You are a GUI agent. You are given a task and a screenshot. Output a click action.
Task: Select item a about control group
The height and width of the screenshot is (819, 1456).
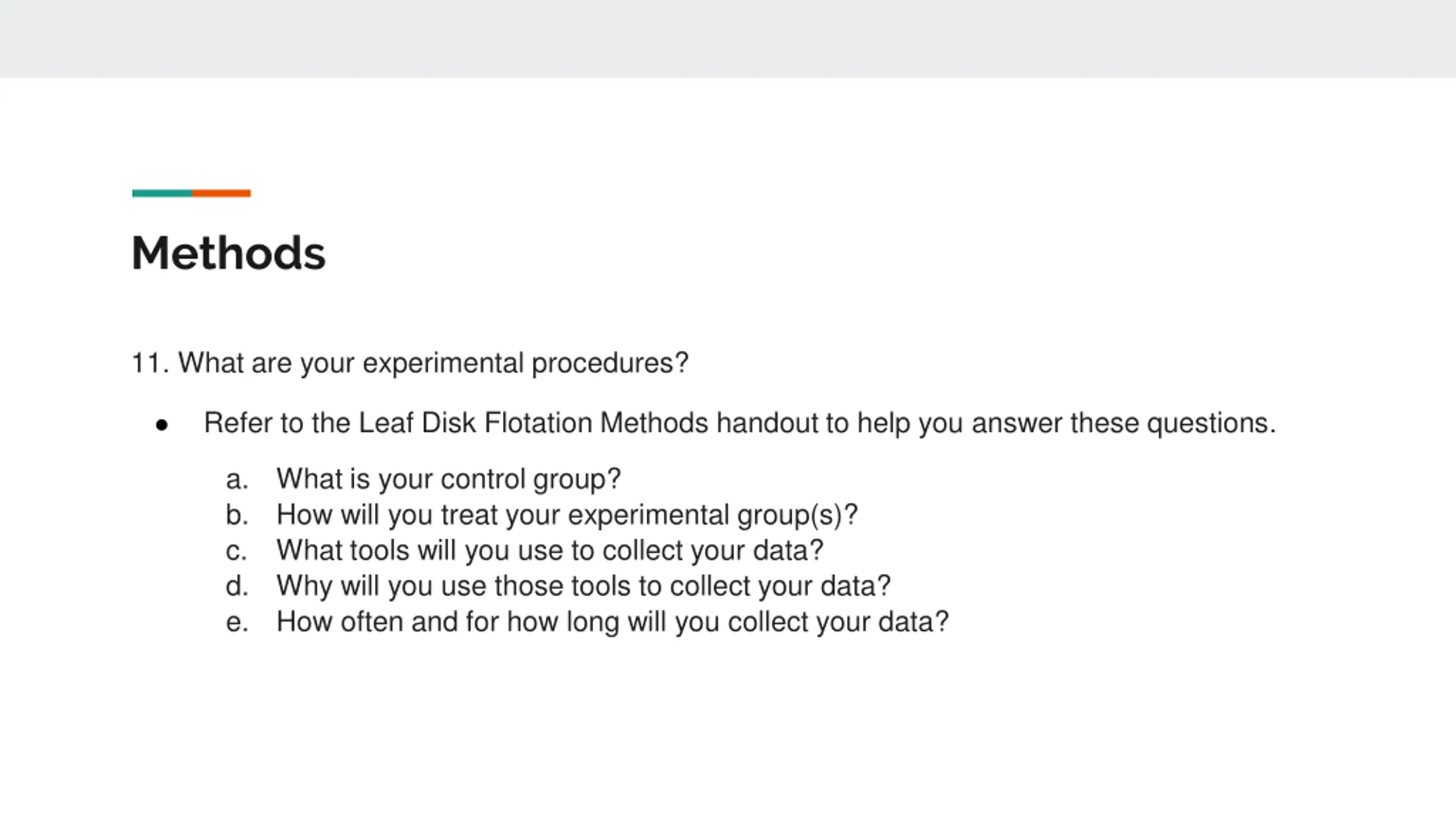(448, 479)
